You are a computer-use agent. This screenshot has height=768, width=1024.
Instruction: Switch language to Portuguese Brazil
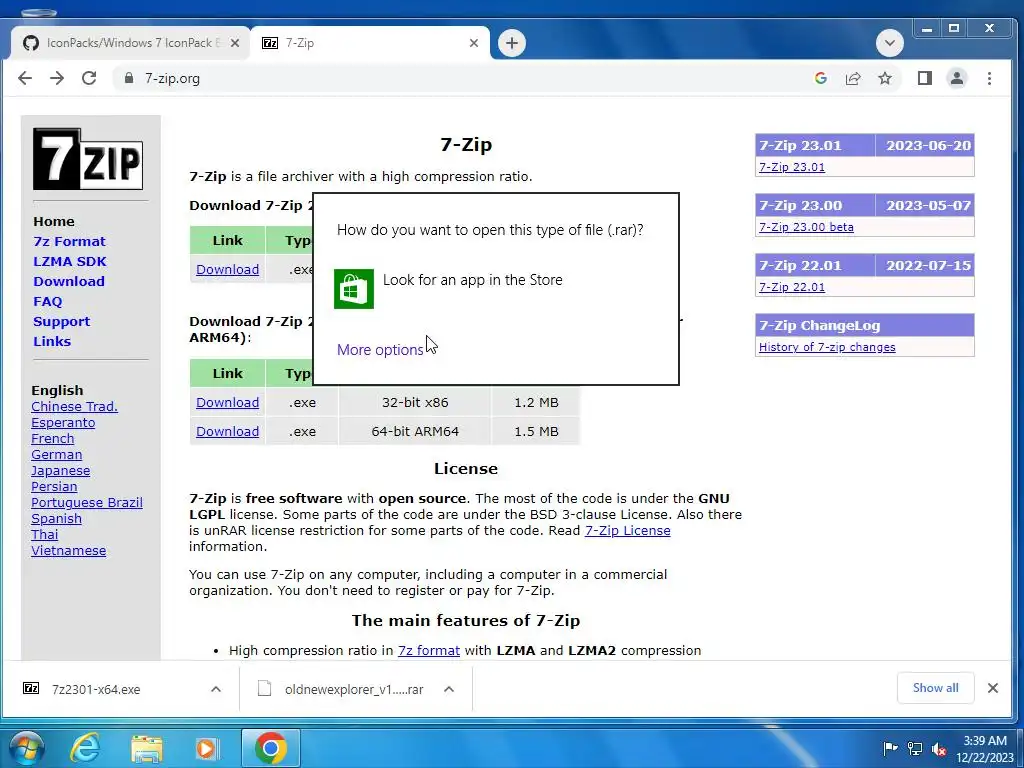pyautogui.click(x=87, y=503)
